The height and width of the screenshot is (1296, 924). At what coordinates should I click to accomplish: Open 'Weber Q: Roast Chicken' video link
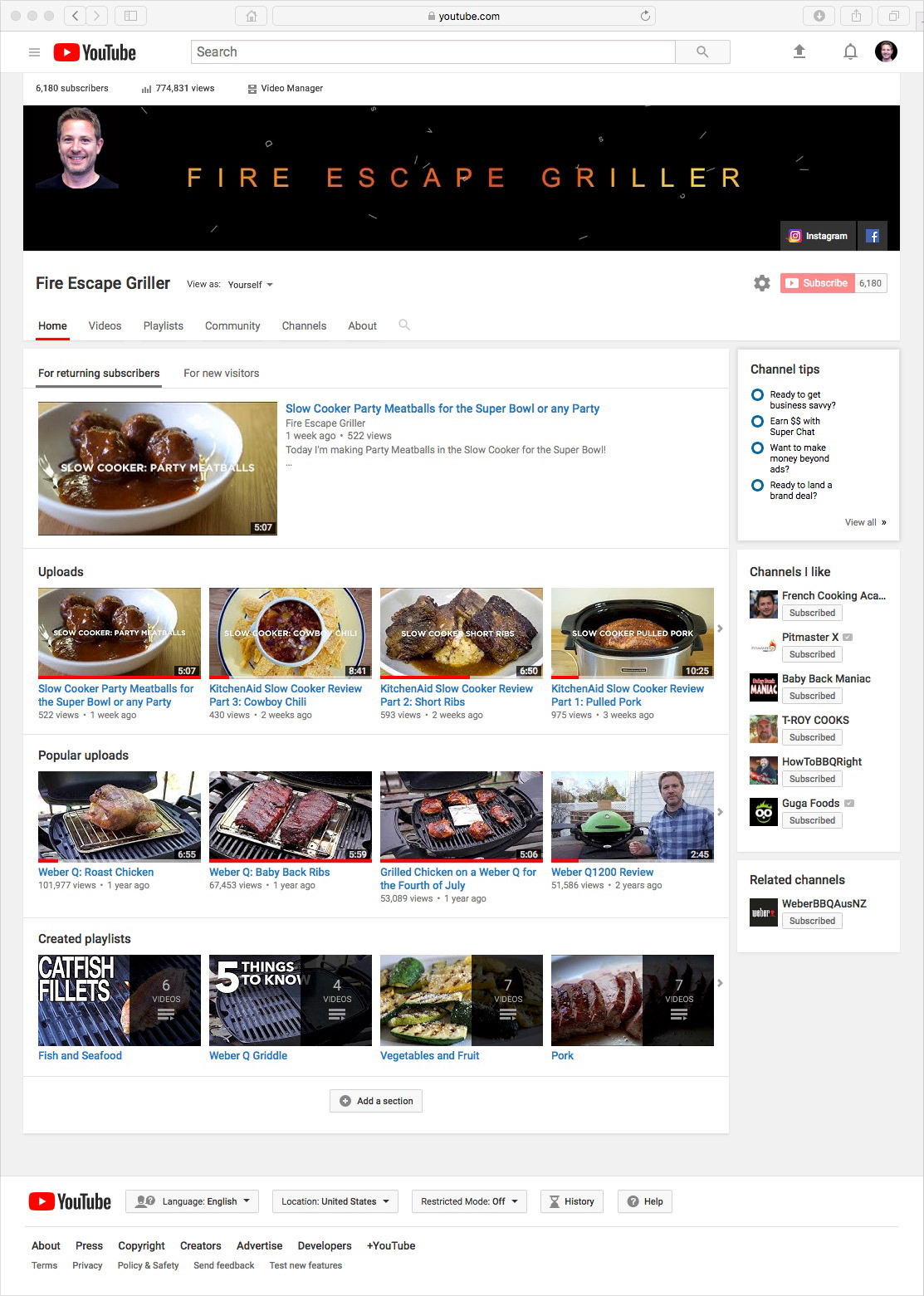pyautogui.click(x=96, y=872)
